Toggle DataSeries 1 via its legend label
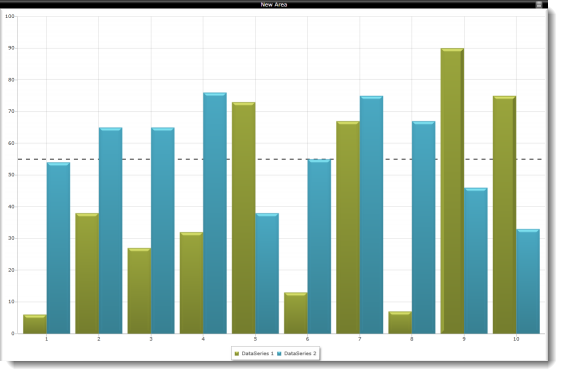563x376 pixels. pyautogui.click(x=257, y=353)
